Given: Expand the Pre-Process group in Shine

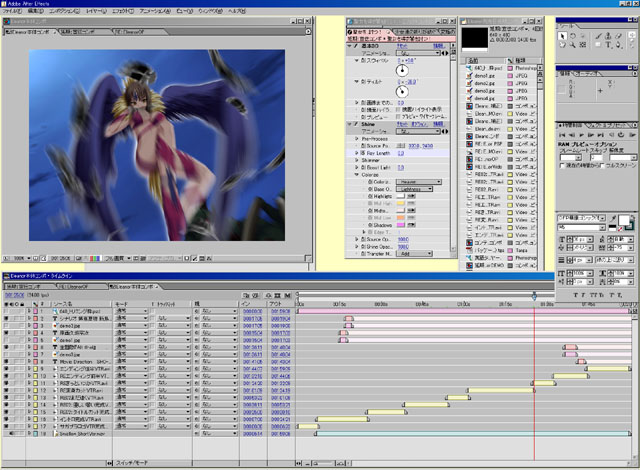Looking at the screenshot, I should 356,139.
